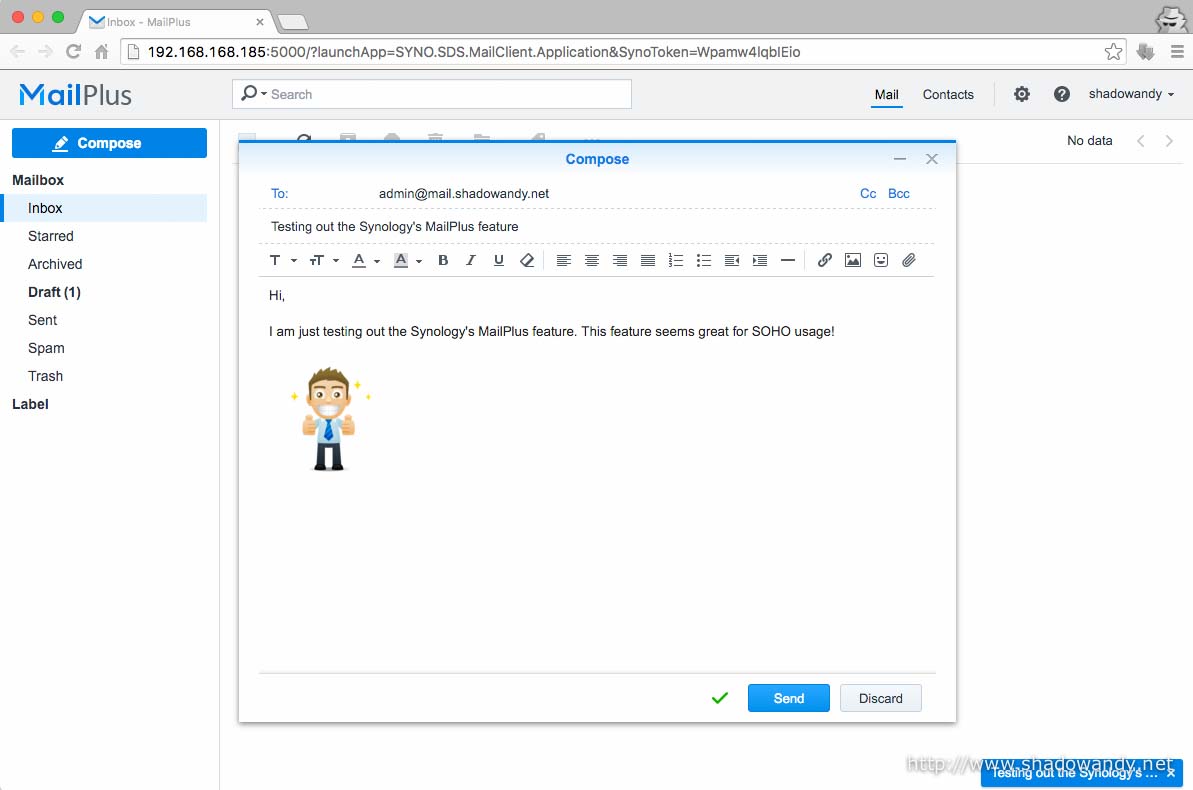
Task: Open the Draft (1) folder
Action: pos(54,292)
